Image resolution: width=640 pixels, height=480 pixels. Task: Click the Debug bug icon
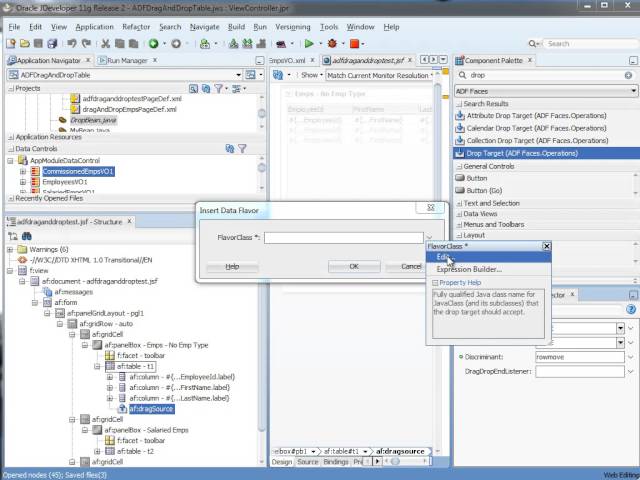coord(332,43)
